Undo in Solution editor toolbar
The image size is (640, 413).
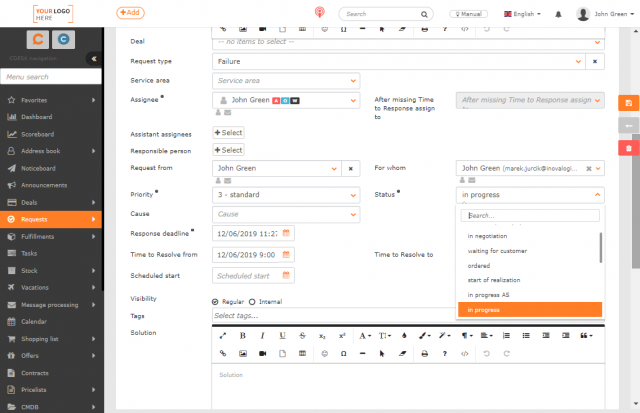486,353
